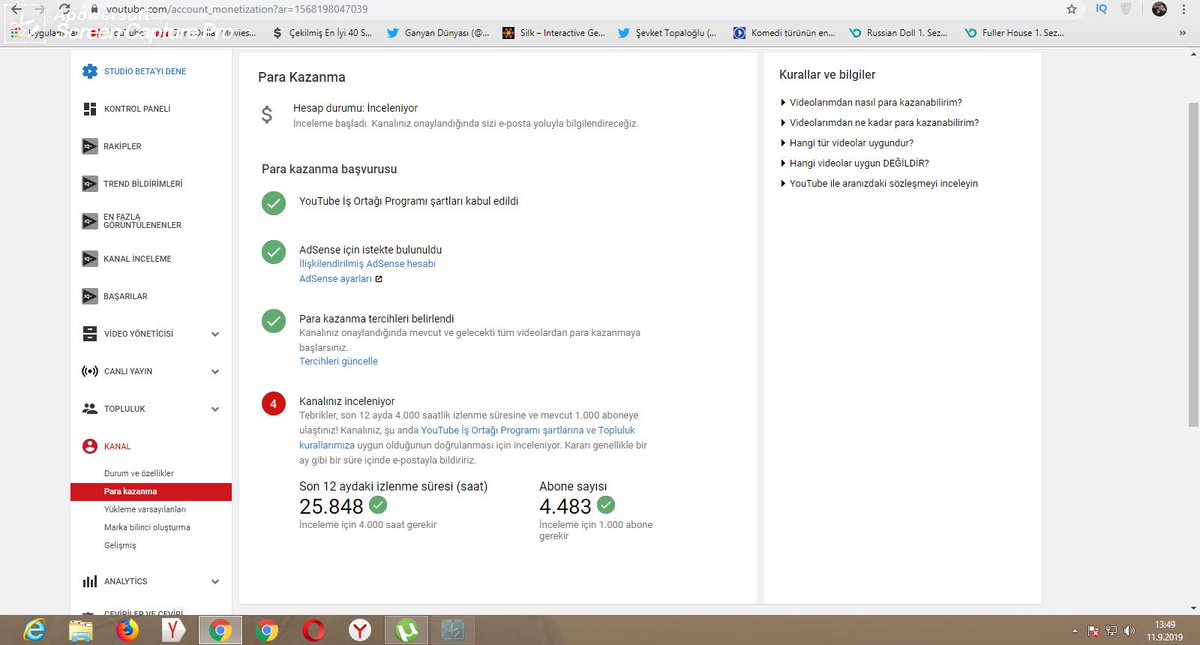Select 'Para kazanma' submenu item
1200x645 pixels.
151,491
